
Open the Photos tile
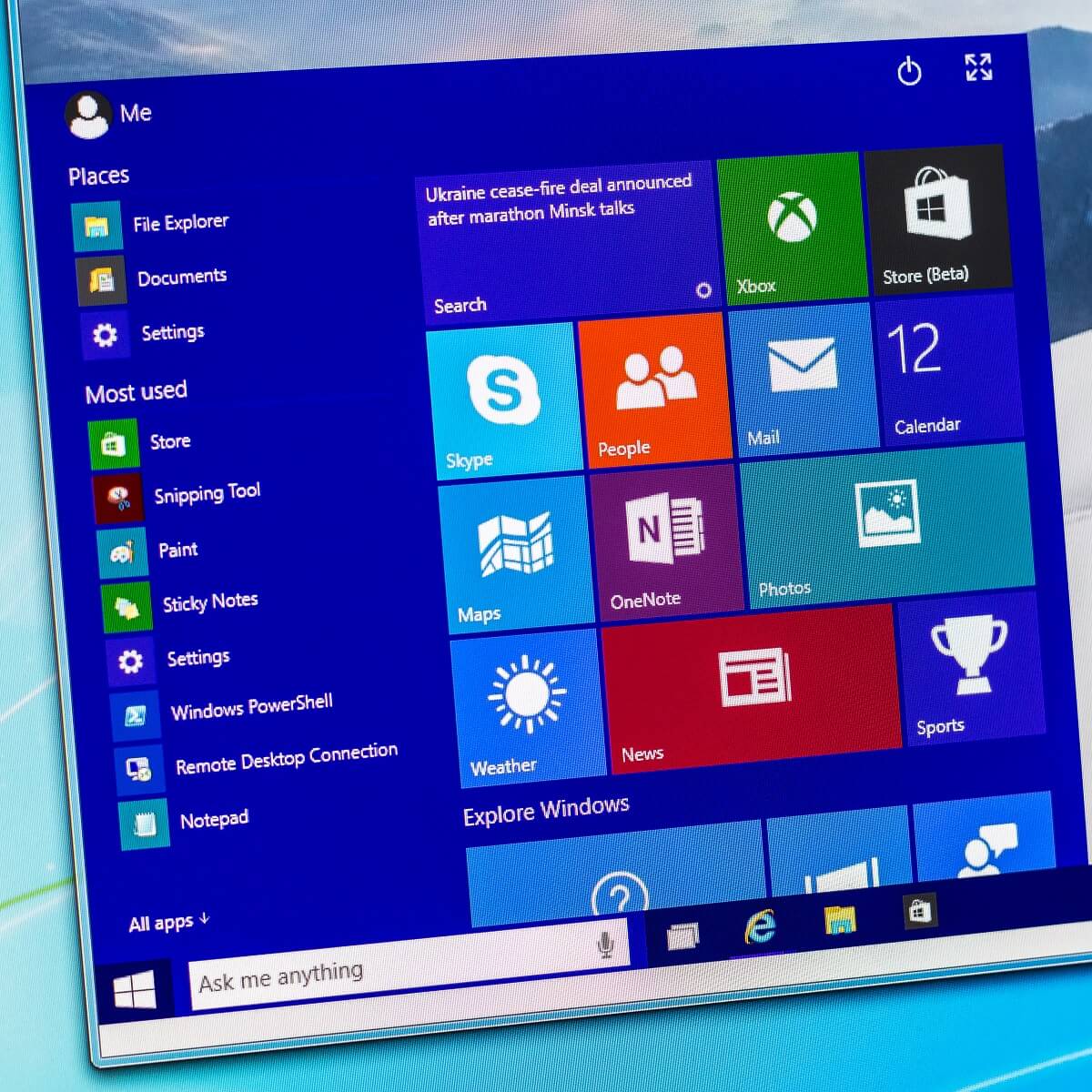tap(886, 526)
